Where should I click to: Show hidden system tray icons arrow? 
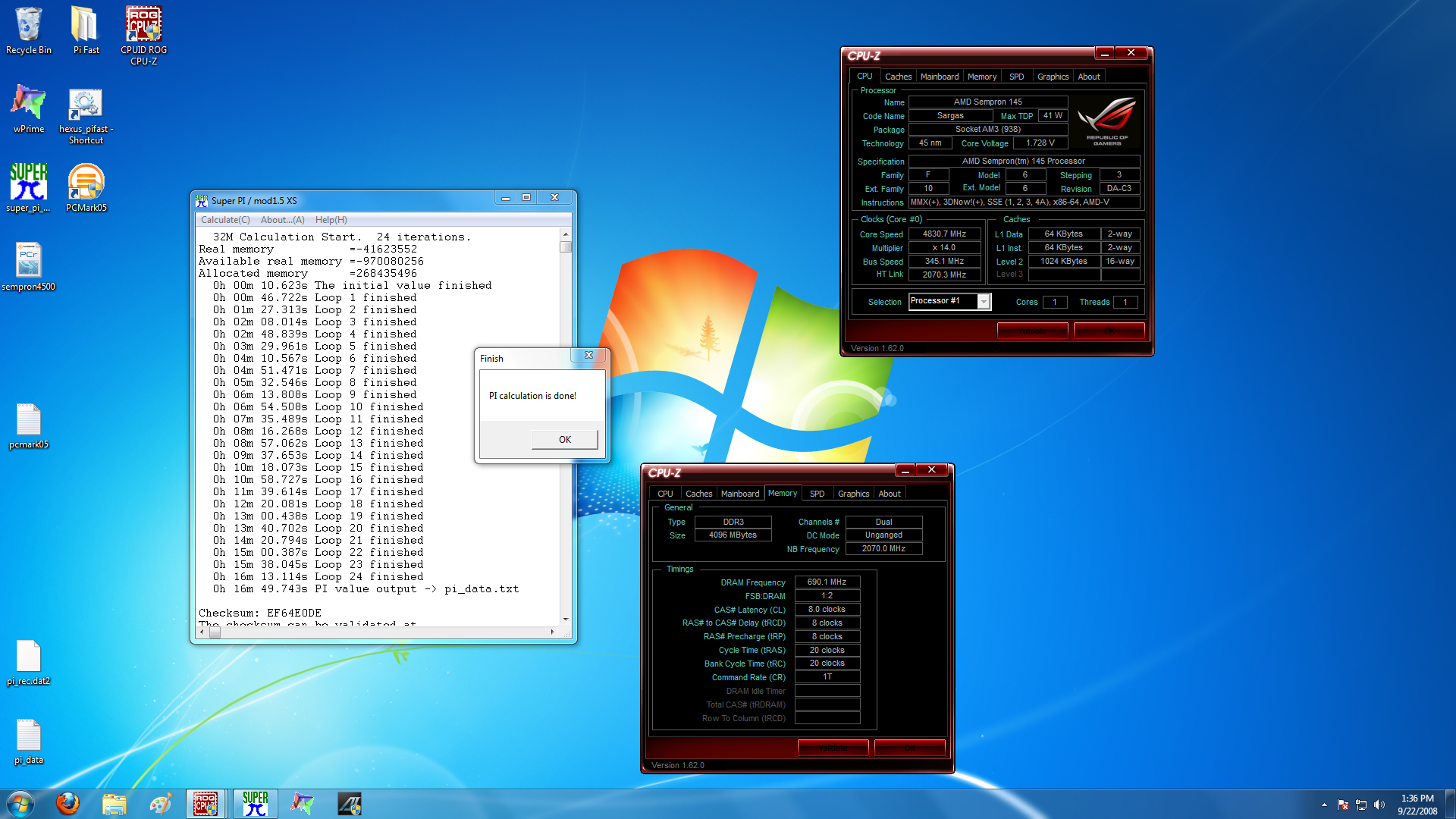tap(1324, 805)
